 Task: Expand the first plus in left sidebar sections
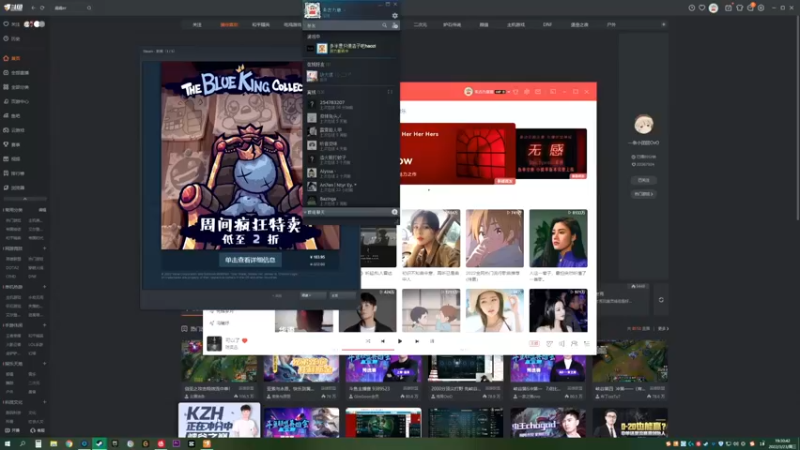tap(44, 248)
